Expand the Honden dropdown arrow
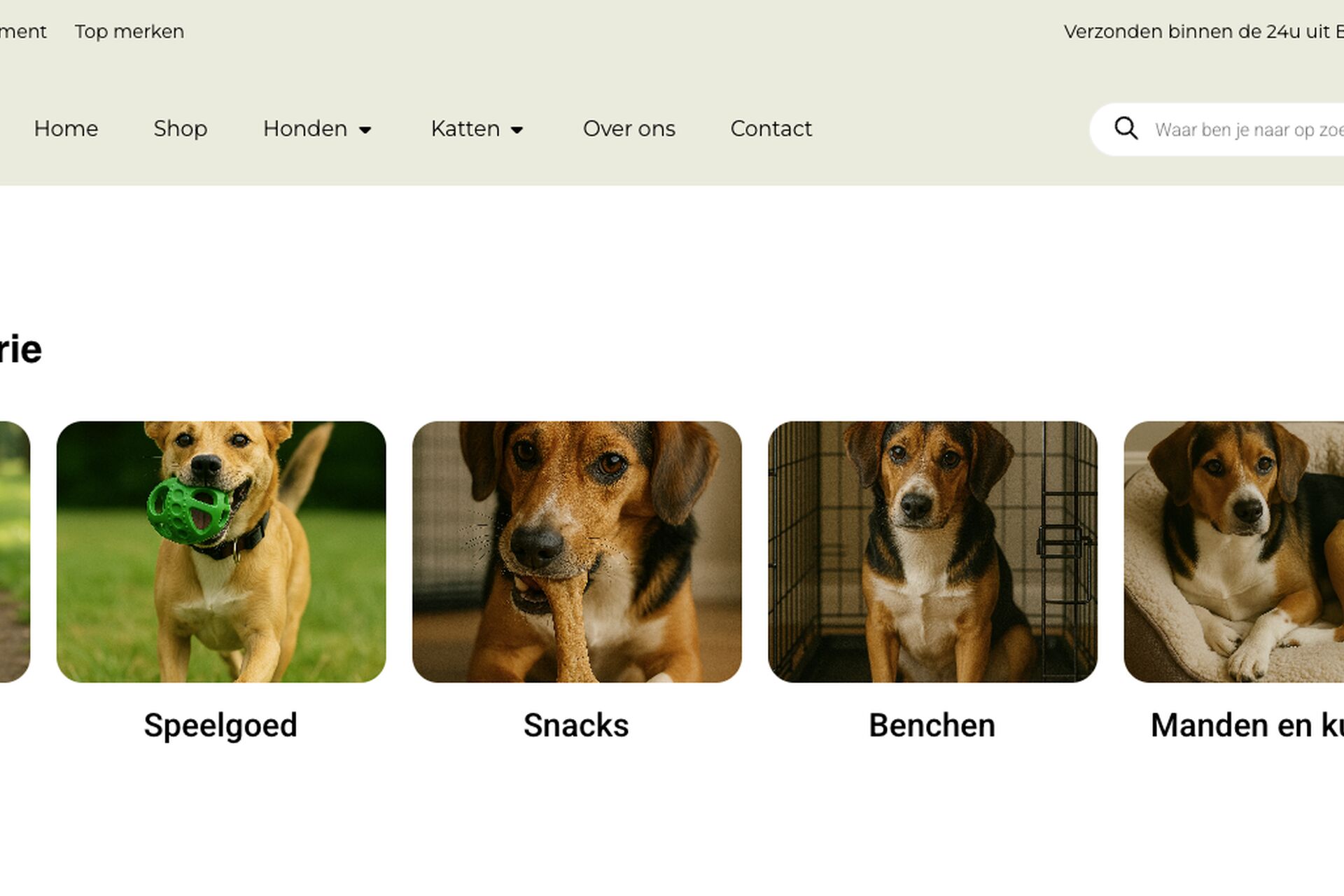1344x896 pixels. click(x=365, y=130)
